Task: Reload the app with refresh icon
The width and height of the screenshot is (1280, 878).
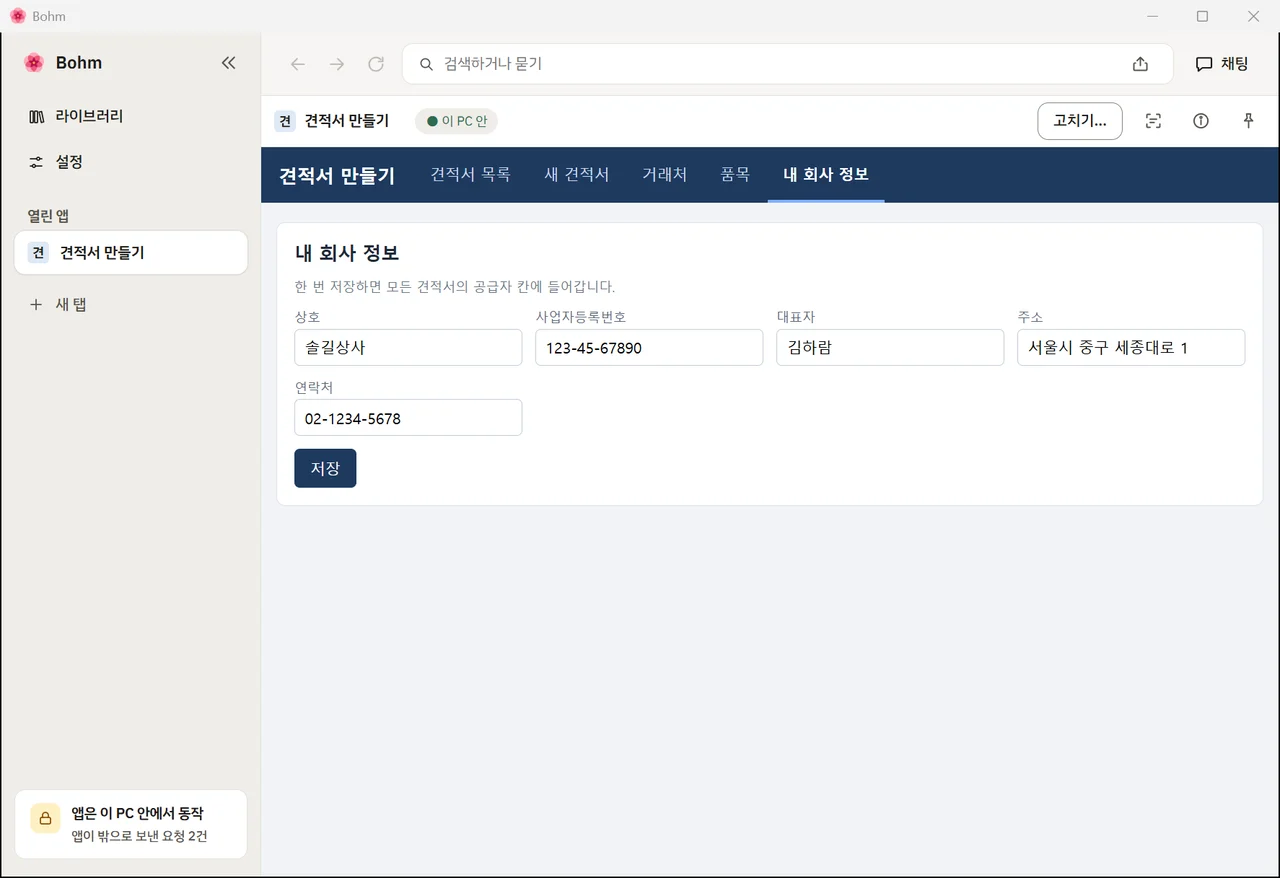Action: pos(376,64)
